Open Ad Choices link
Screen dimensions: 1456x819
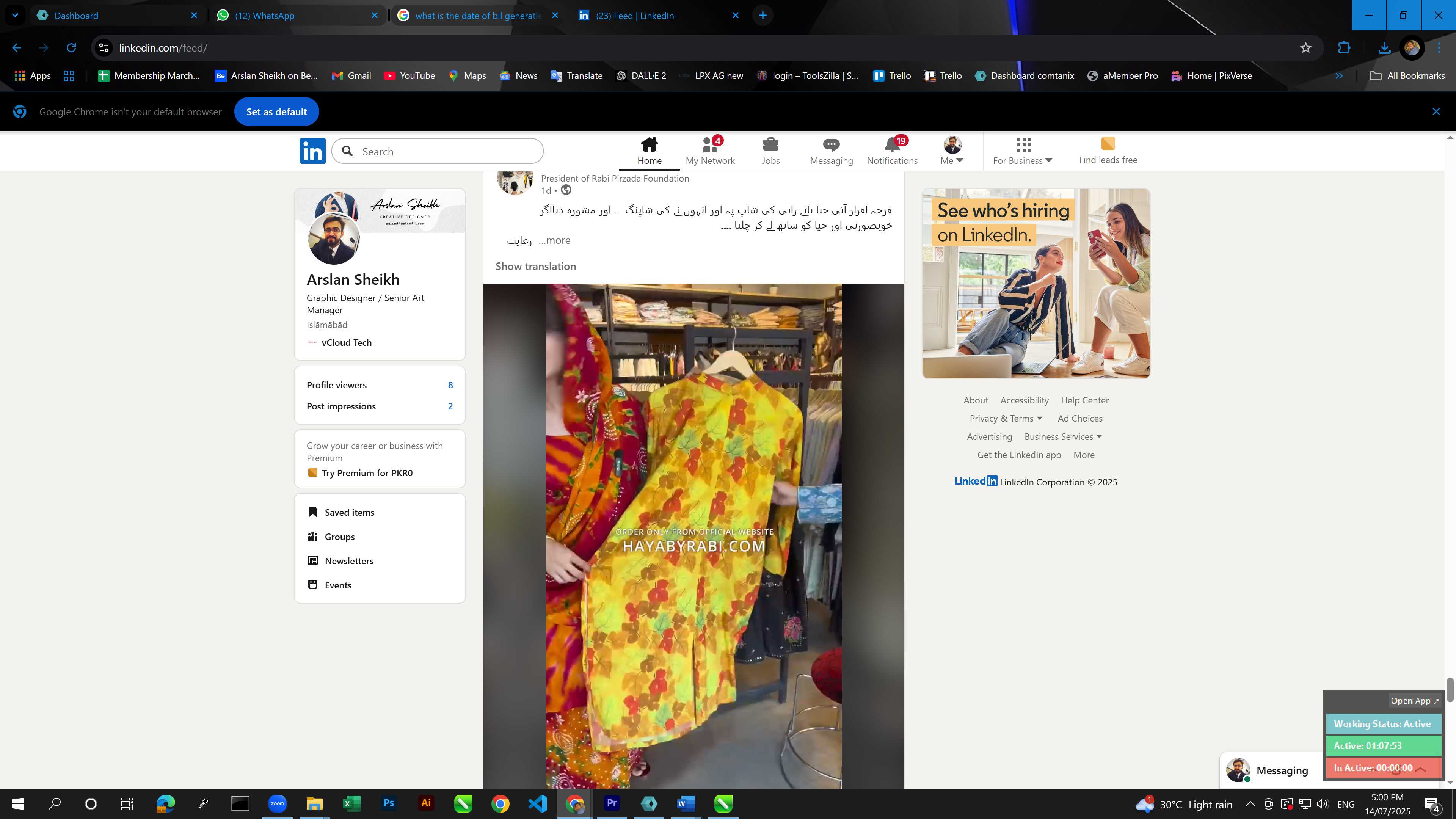click(1079, 418)
